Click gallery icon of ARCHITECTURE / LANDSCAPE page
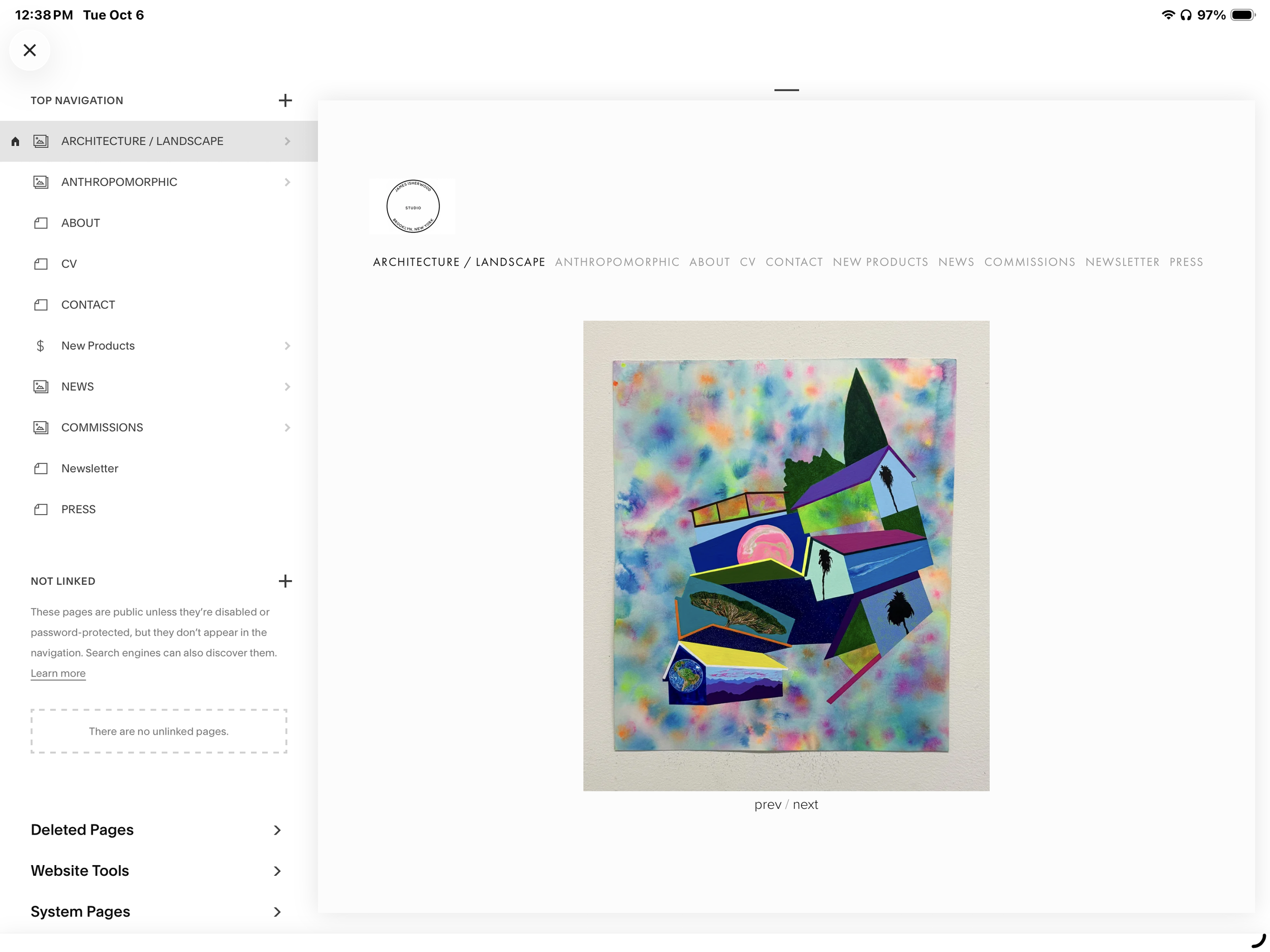 [x=41, y=141]
